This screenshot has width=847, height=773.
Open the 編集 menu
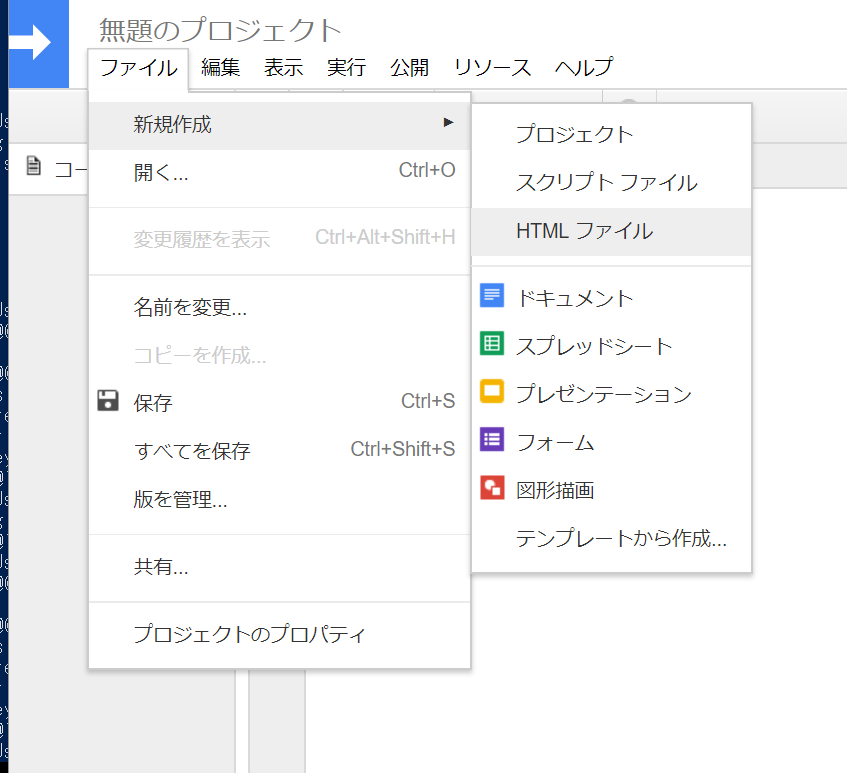(220, 68)
